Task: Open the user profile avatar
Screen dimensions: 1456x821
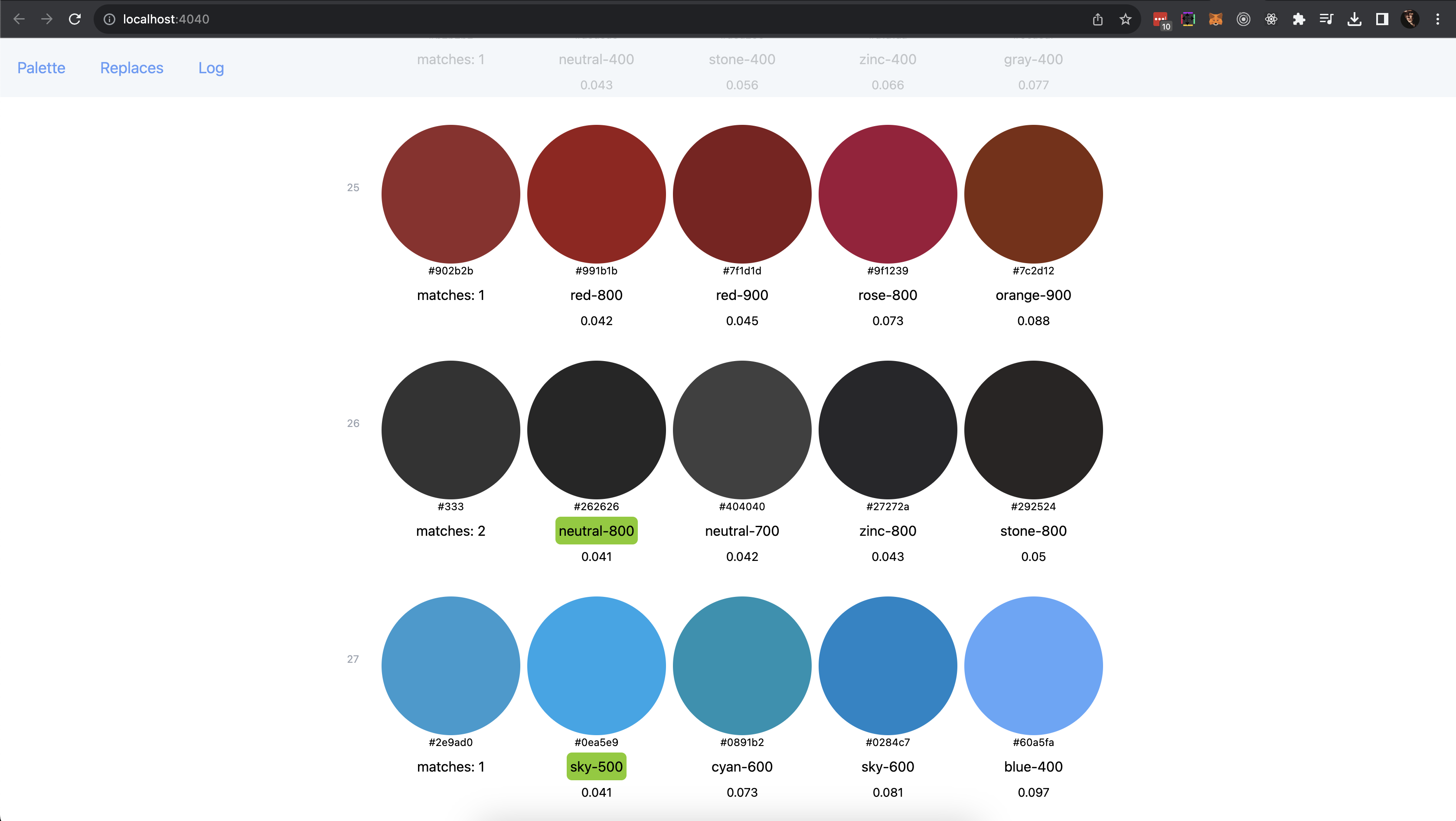Action: (1410, 19)
